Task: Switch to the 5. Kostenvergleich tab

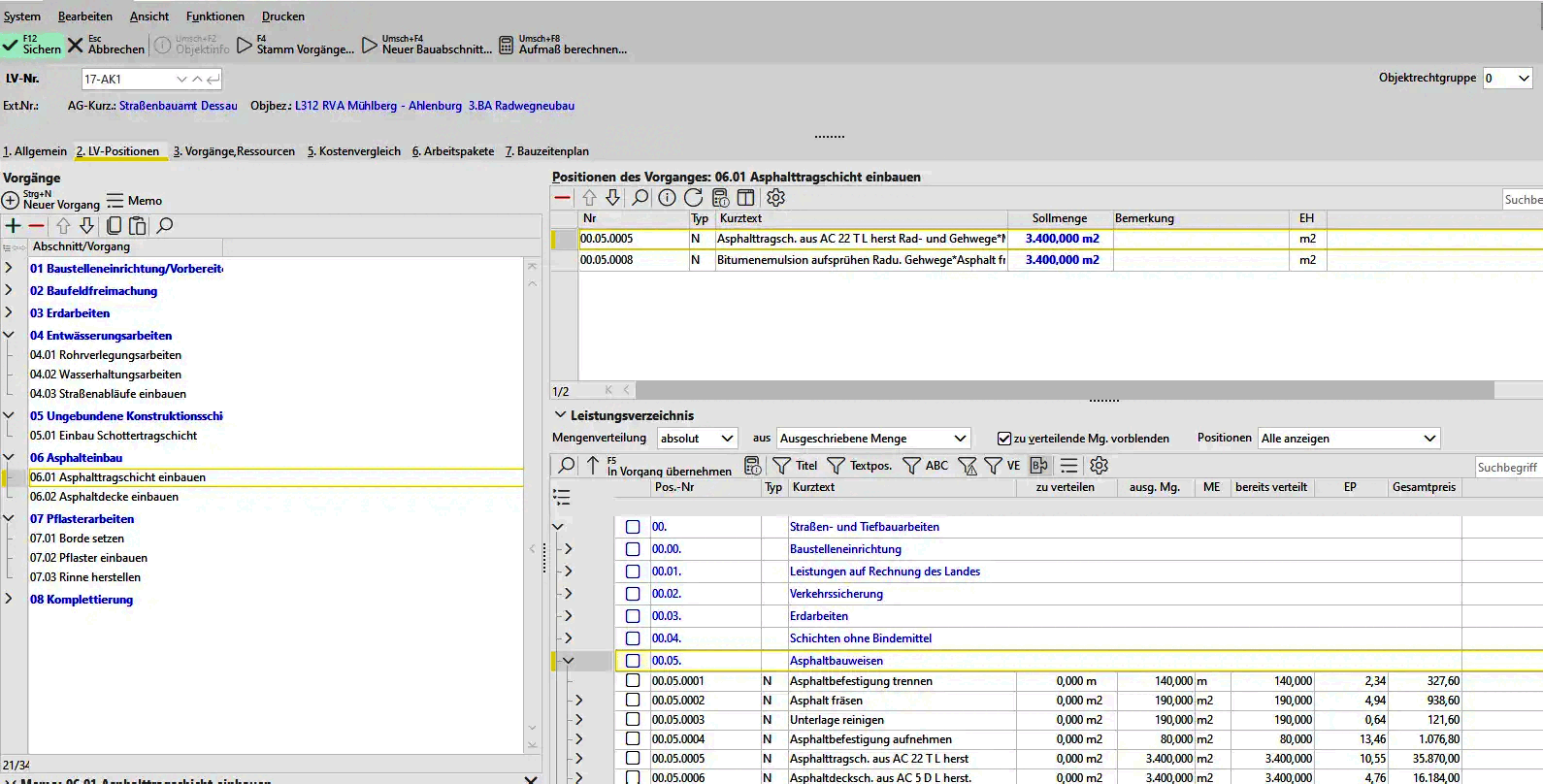Action: point(354,151)
